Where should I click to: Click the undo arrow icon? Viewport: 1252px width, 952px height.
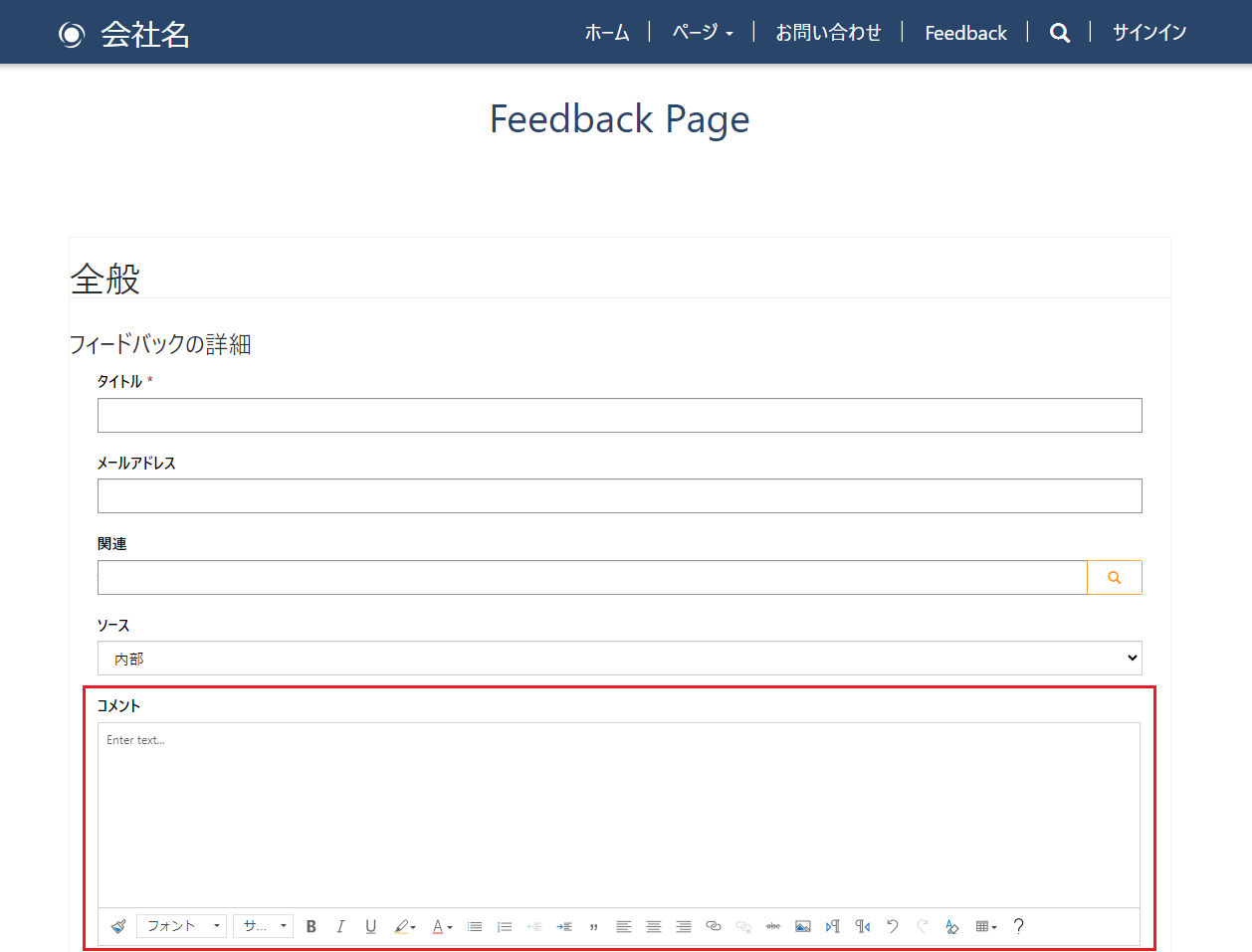coord(893,926)
